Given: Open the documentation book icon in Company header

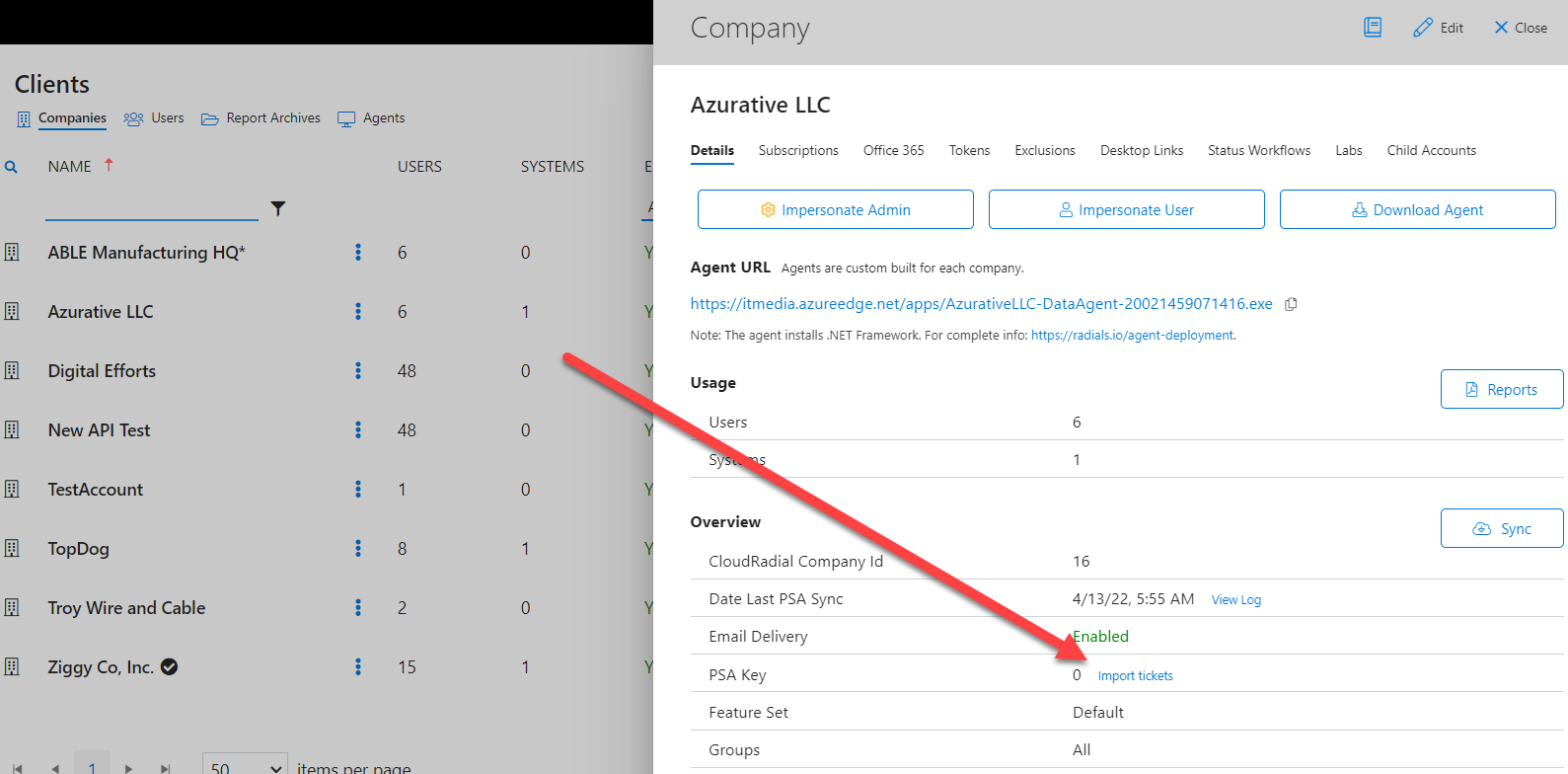Looking at the screenshot, I should pos(1373,28).
